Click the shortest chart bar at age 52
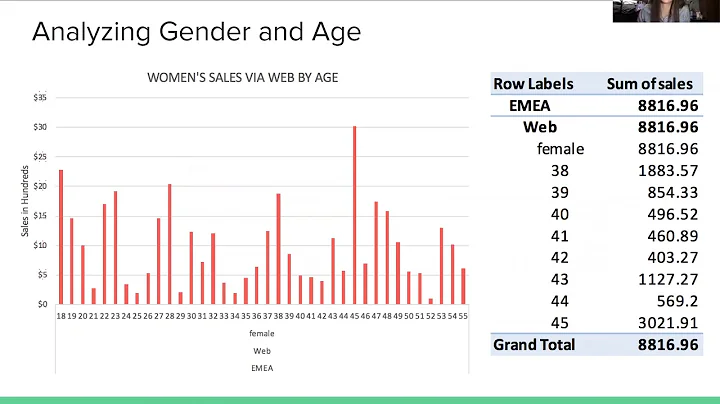 click(431, 301)
